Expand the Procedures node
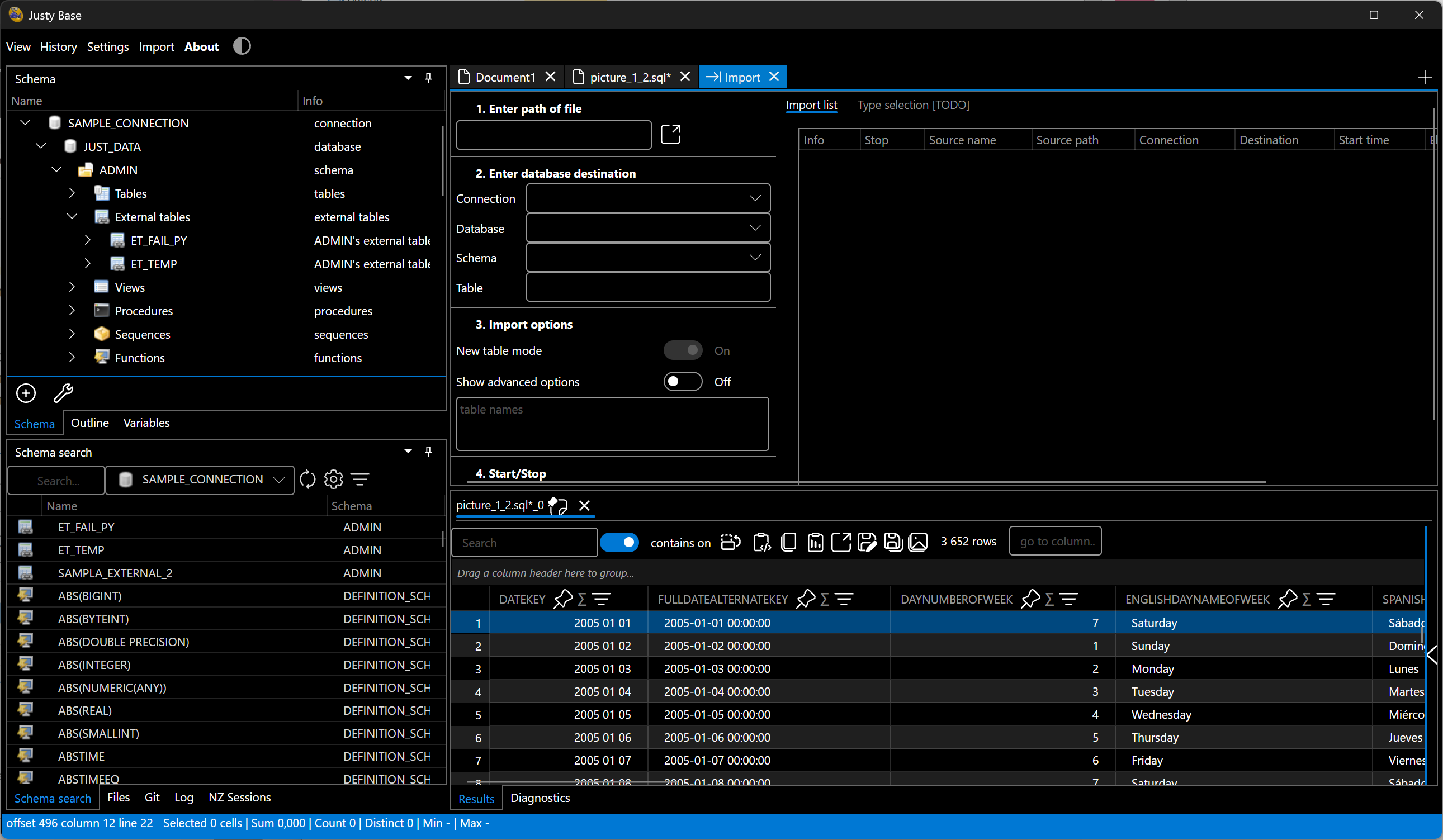 point(72,310)
